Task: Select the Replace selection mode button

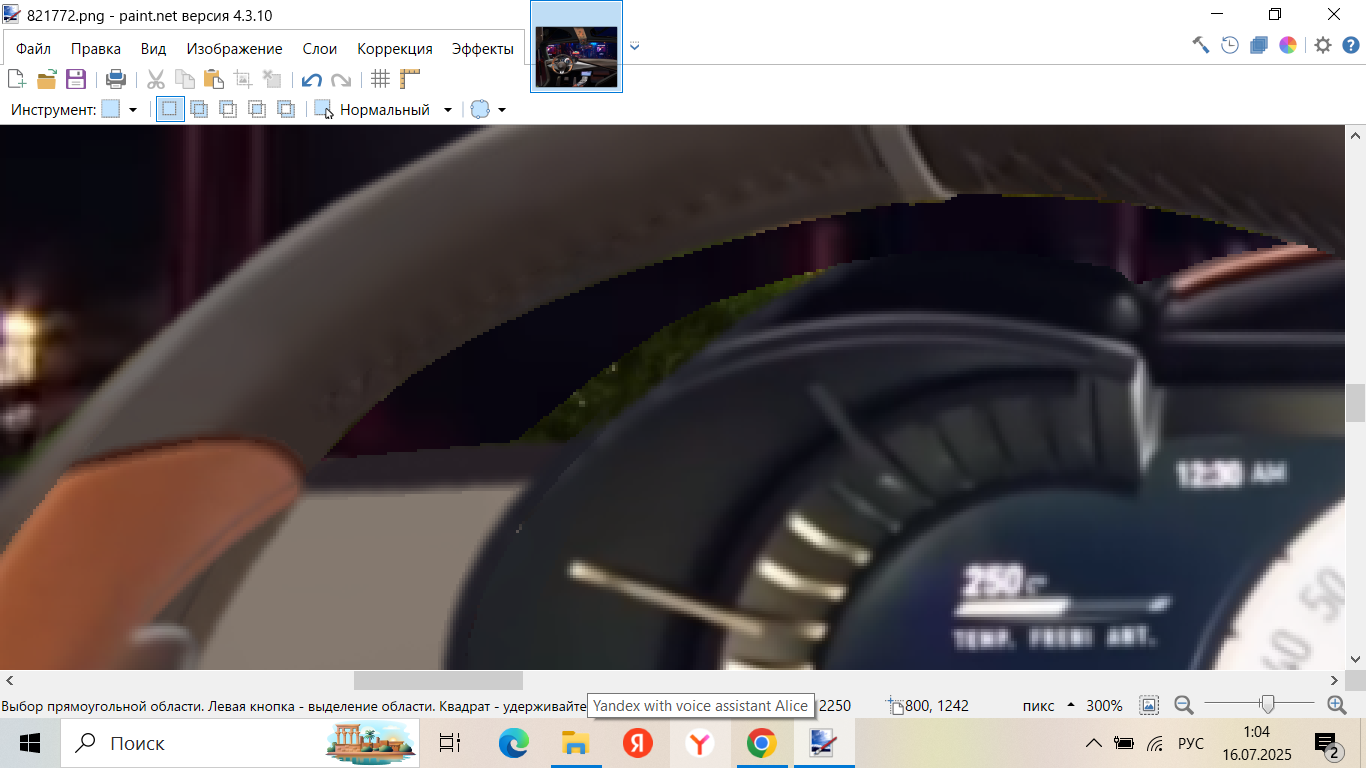Action: 170,110
